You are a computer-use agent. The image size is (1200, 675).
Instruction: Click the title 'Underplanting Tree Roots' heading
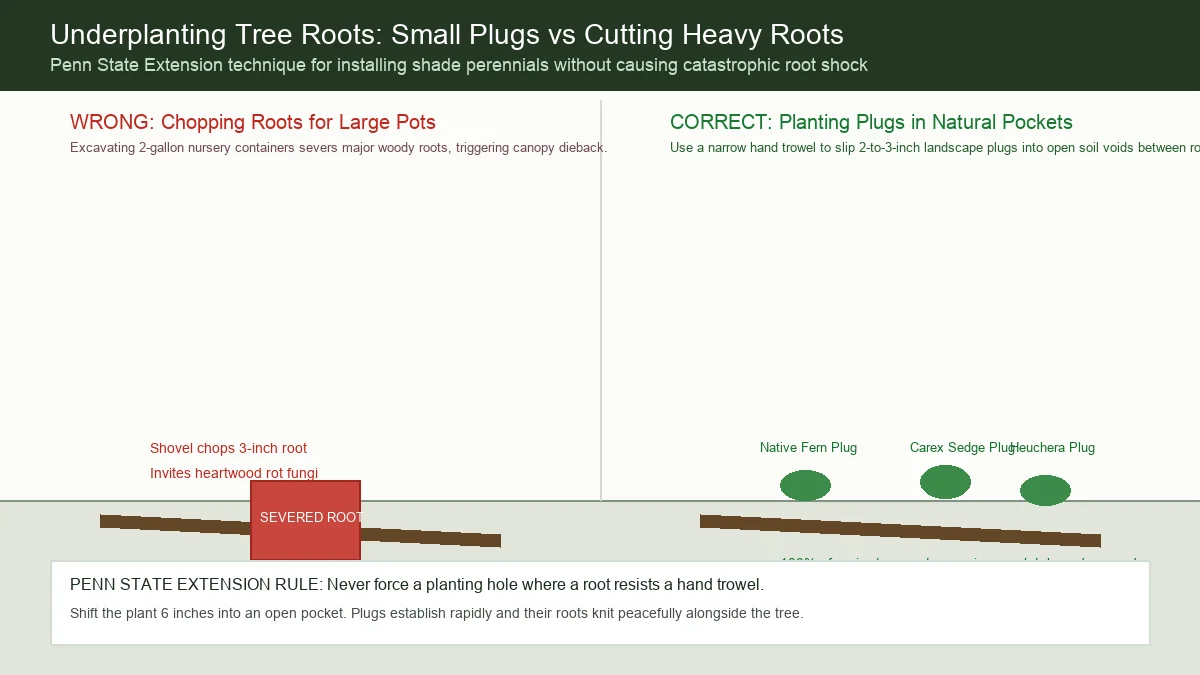tap(447, 35)
